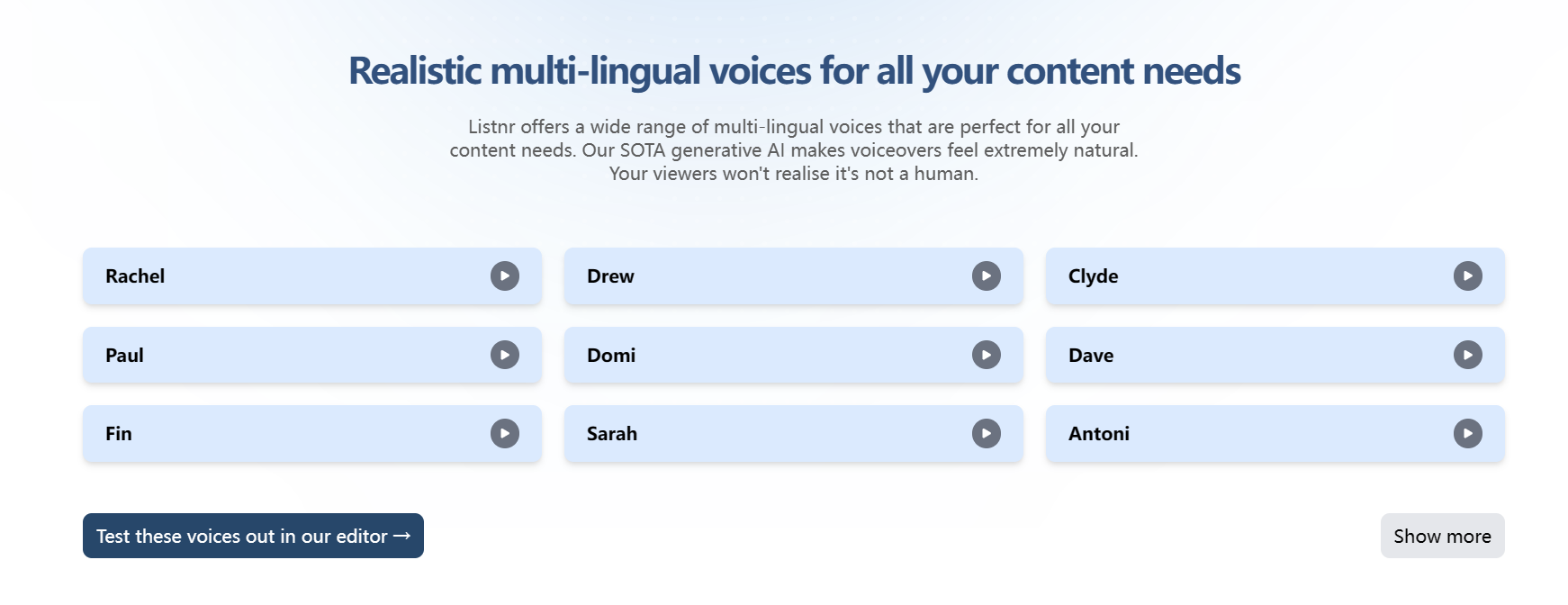Viewport: 1568px width, 605px height.
Task: Select the Domi voice name
Action: [611, 356]
